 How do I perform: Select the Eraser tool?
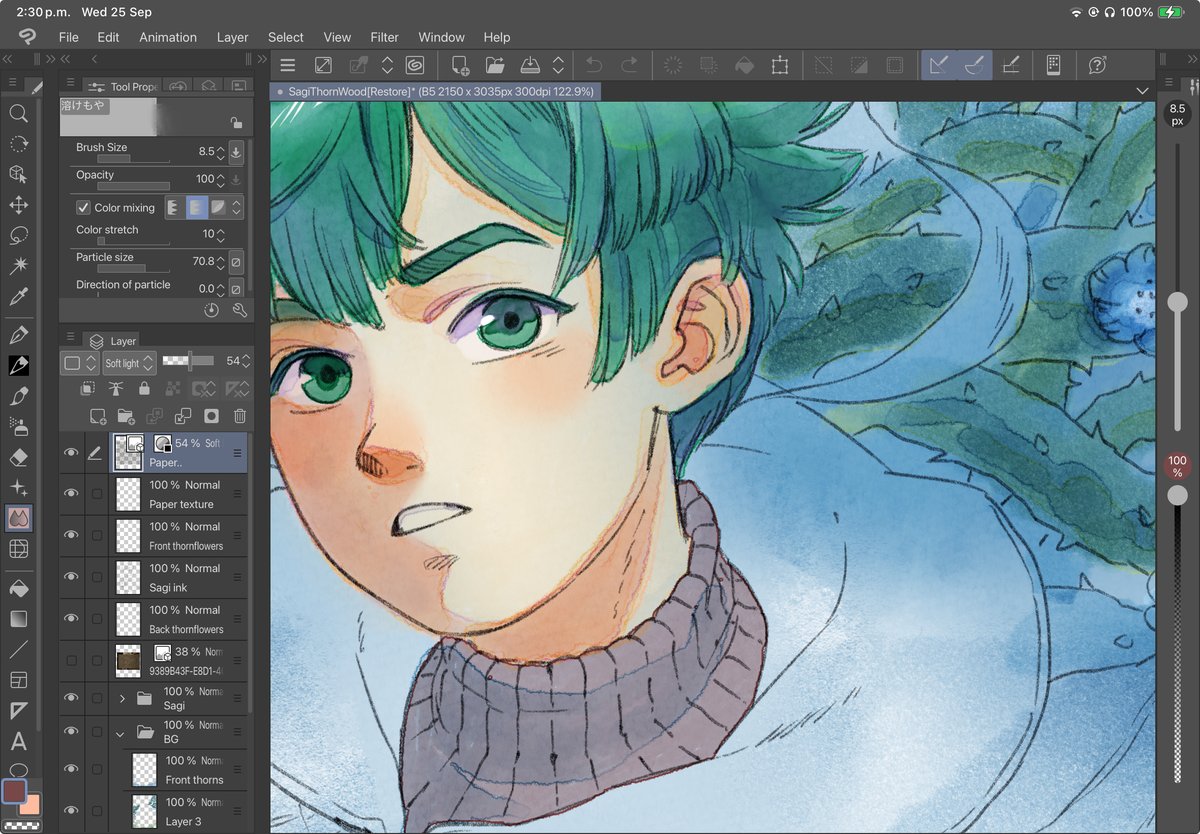coord(19,457)
